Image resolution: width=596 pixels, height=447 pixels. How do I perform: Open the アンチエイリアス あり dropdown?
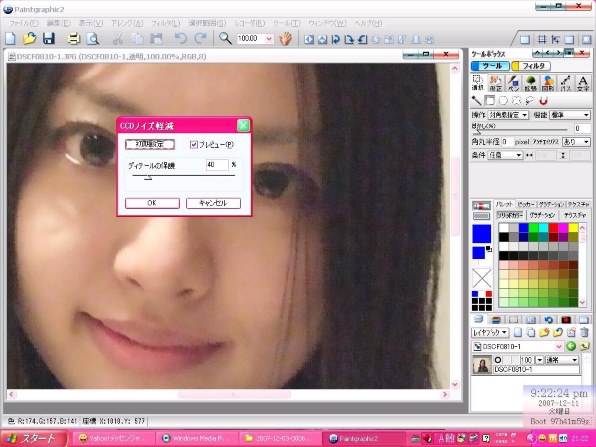(x=576, y=142)
